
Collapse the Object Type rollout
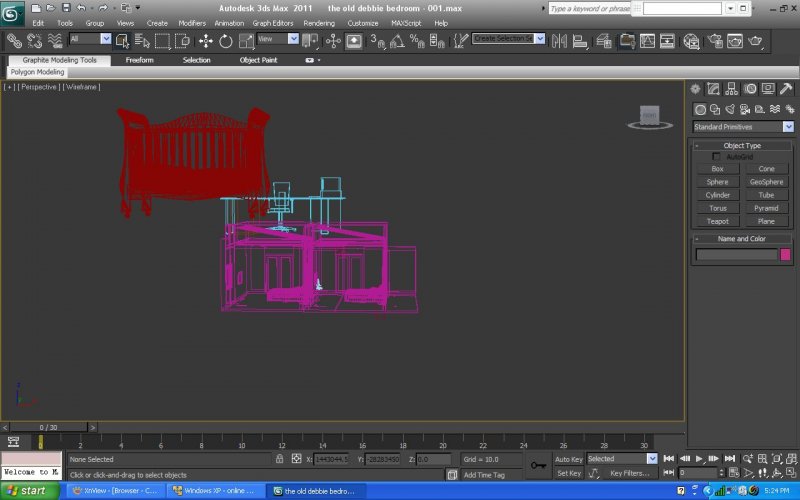pos(741,146)
